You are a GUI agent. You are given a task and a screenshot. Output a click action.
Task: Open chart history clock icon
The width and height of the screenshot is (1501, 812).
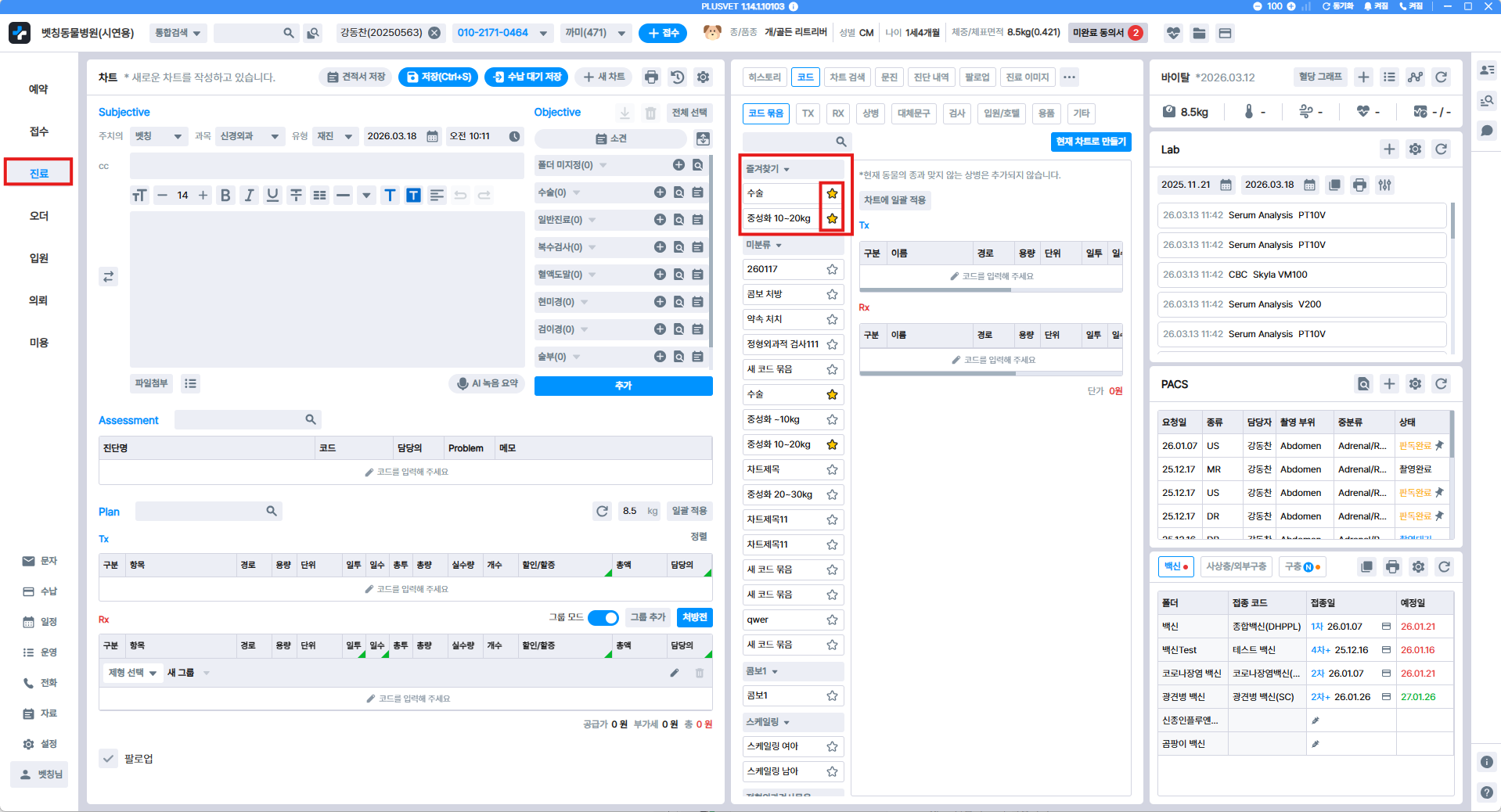(678, 77)
